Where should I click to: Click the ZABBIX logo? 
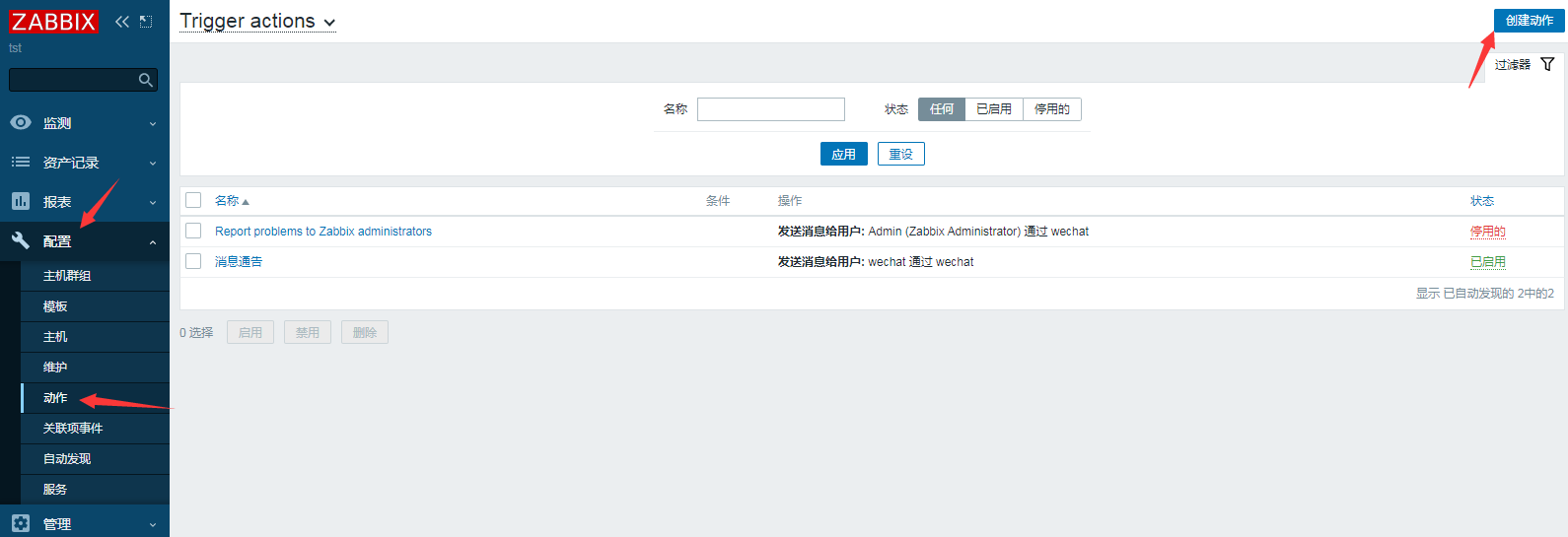[53, 21]
